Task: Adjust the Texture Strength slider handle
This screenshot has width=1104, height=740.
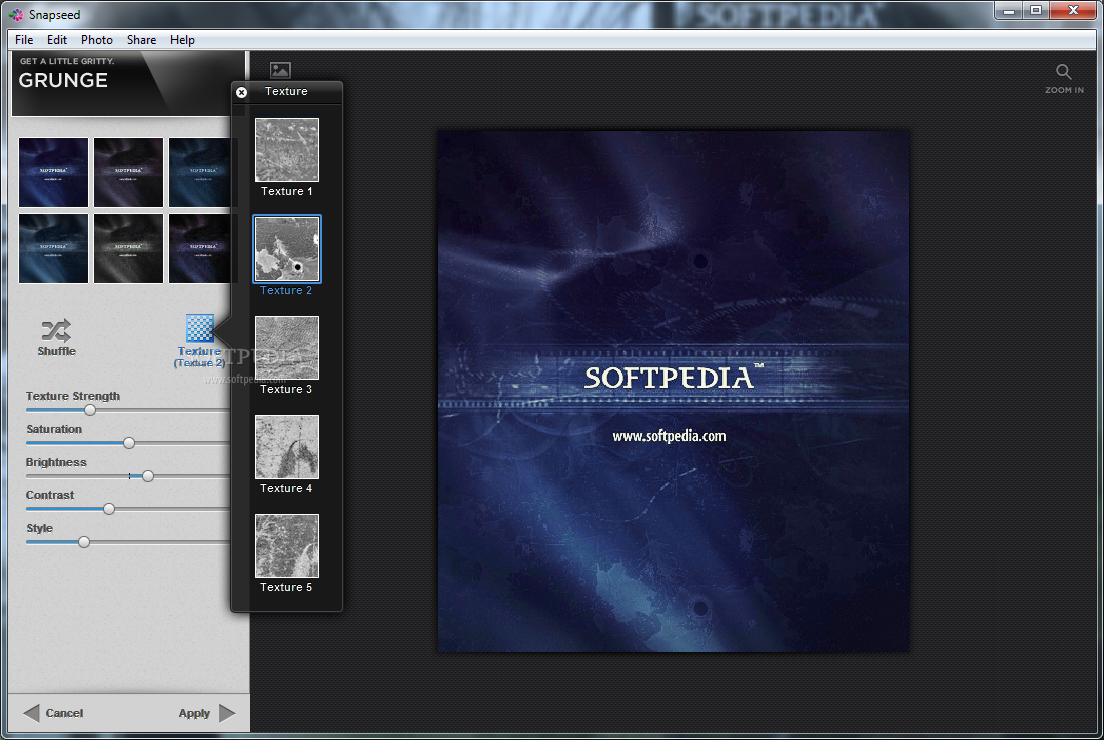Action: click(x=90, y=410)
